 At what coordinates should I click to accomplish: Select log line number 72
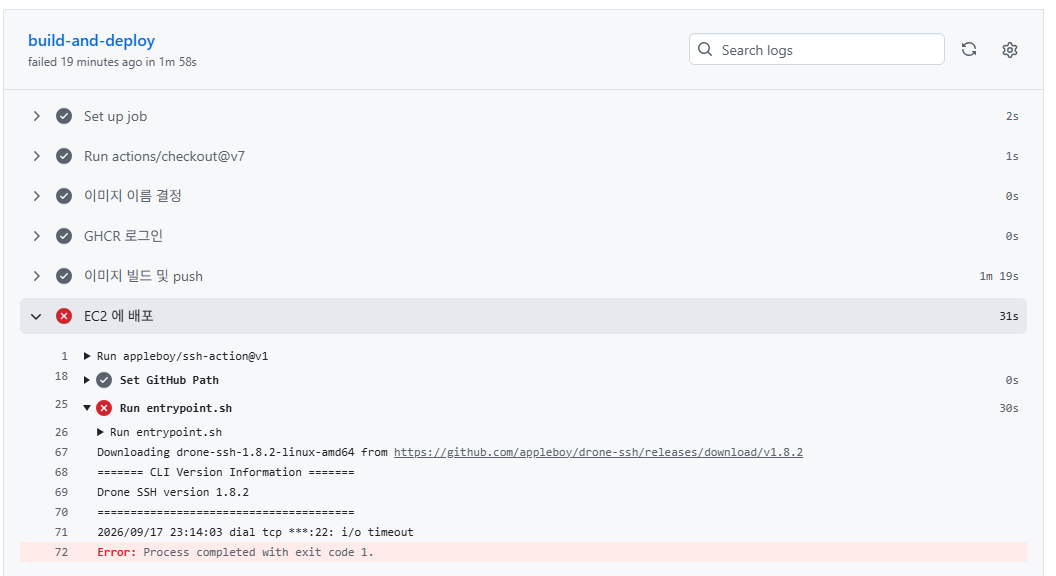click(61, 552)
